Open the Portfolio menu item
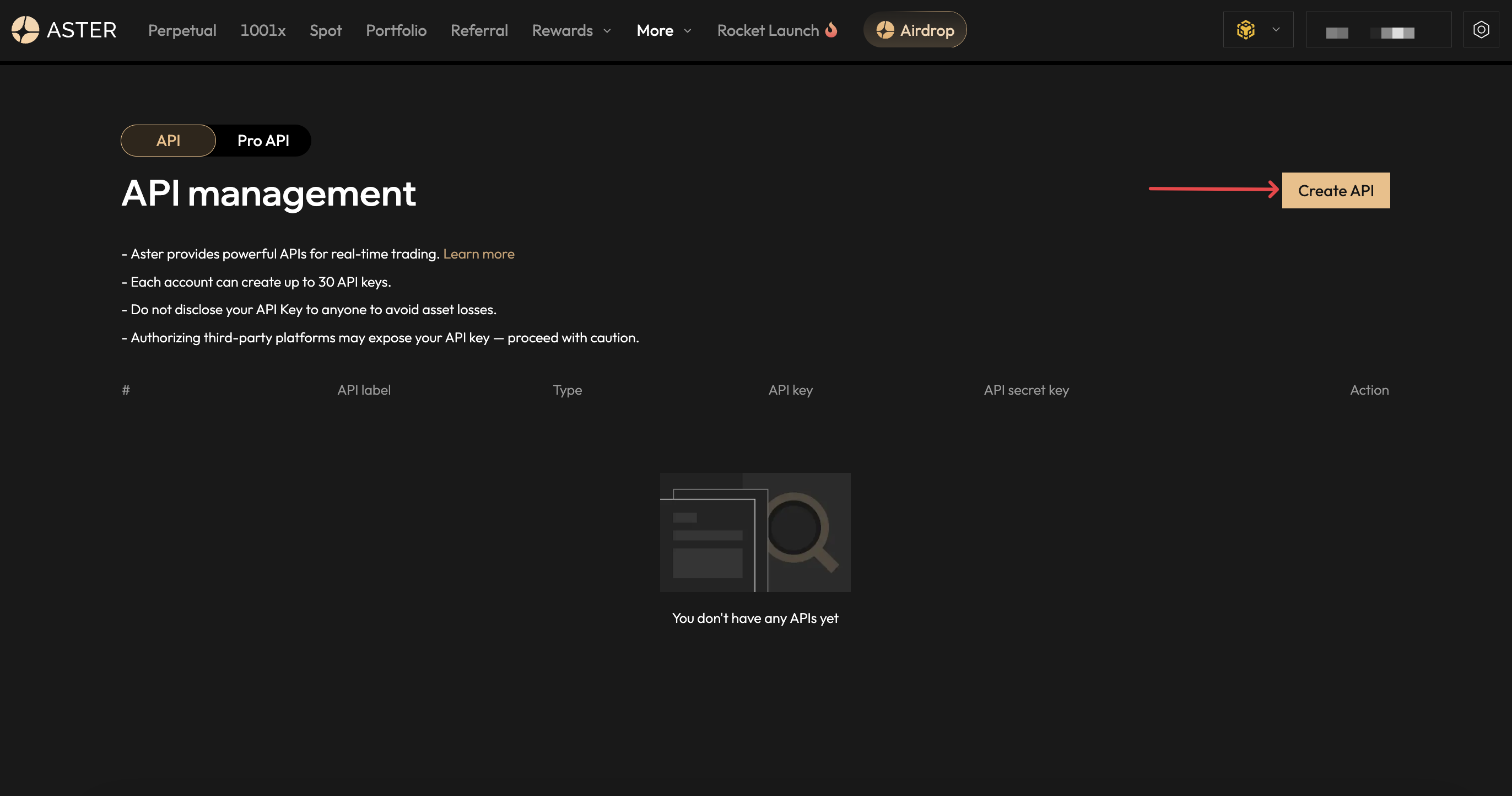Screen dimensions: 1512x796 click(396, 30)
